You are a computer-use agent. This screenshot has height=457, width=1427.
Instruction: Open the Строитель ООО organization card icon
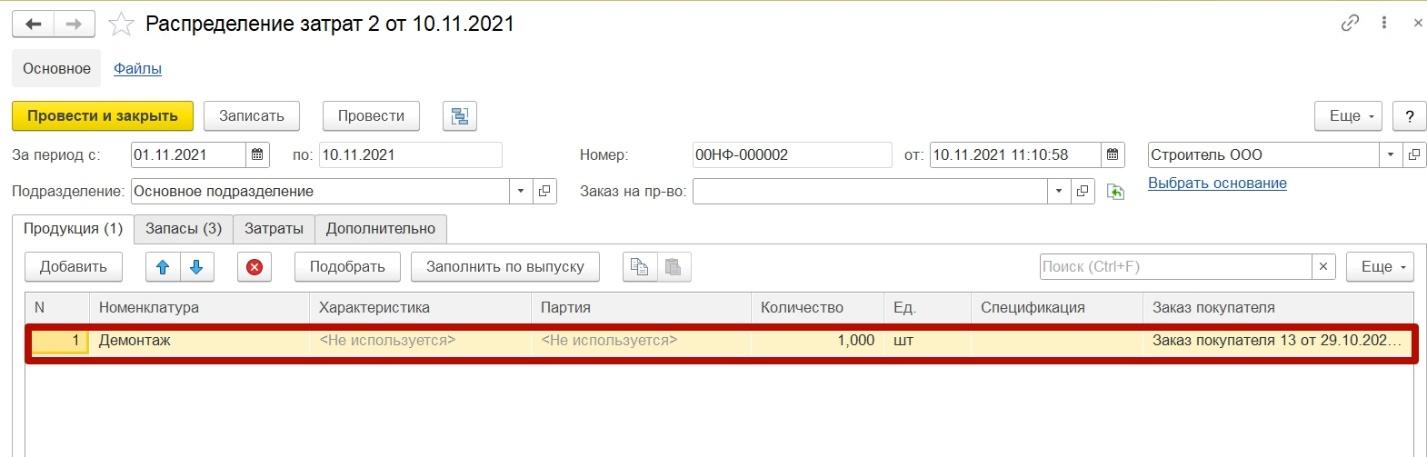[x=1415, y=155]
